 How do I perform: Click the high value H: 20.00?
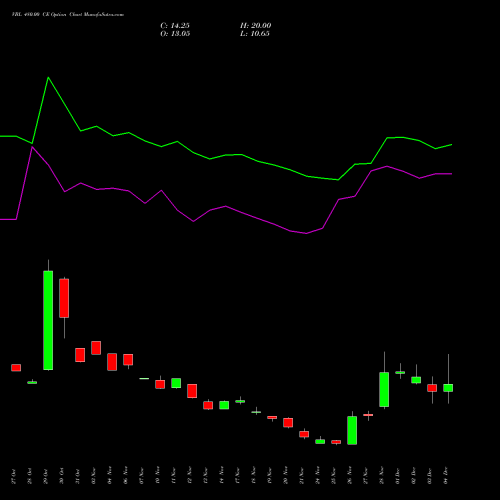pyautogui.click(x=256, y=26)
